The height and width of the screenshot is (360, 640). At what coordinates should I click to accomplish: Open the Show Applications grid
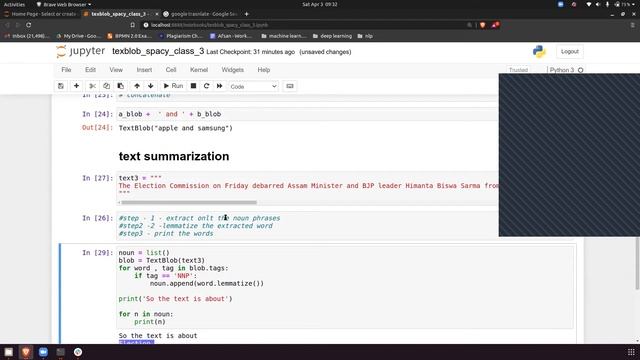631,352
